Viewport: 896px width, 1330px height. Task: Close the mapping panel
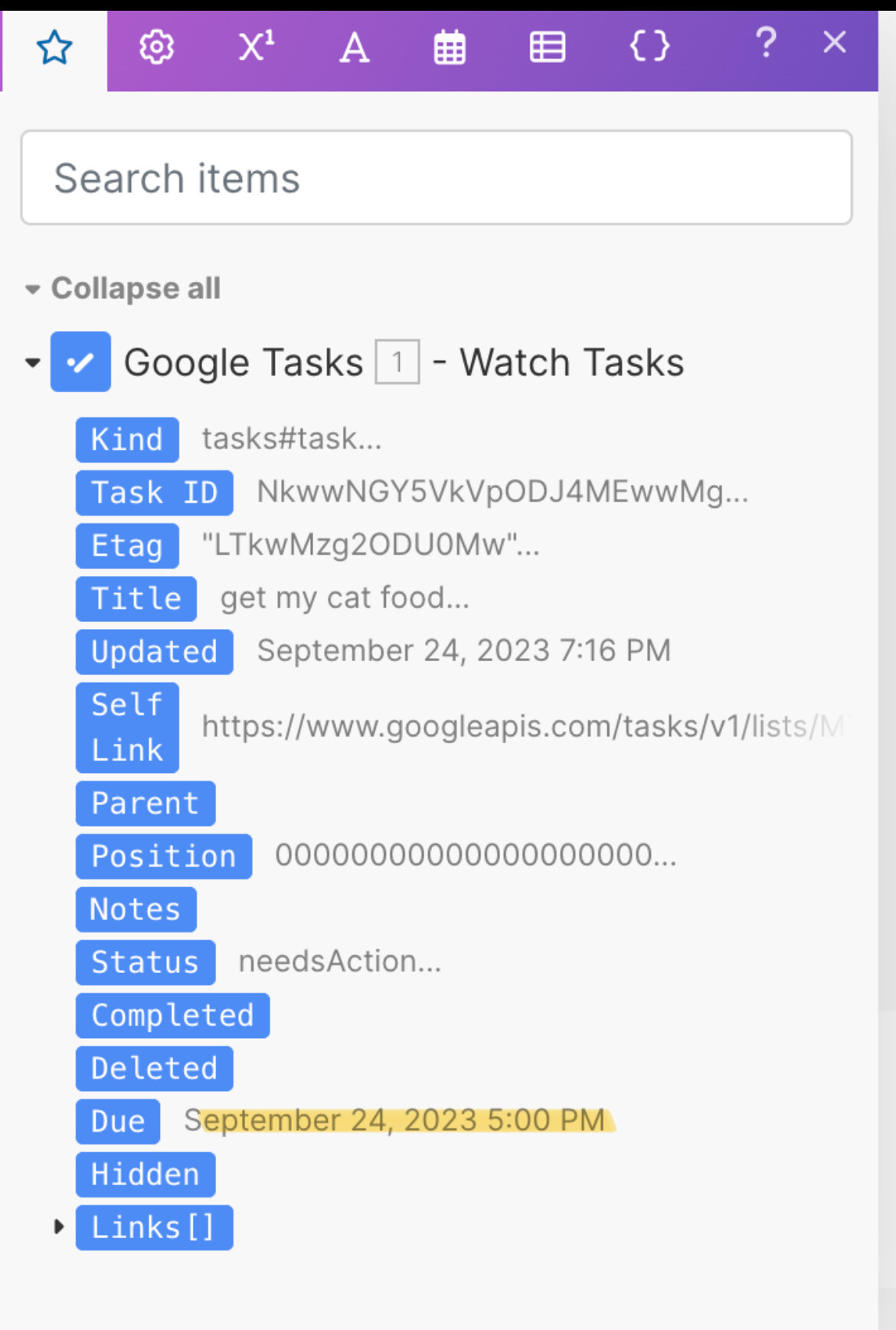click(x=835, y=42)
